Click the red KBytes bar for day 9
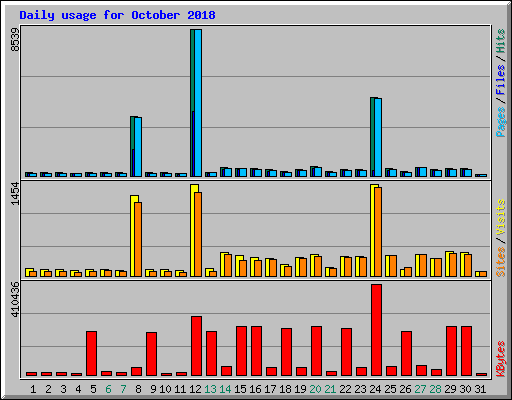Viewport: 512px width, 400px height. tap(151, 354)
